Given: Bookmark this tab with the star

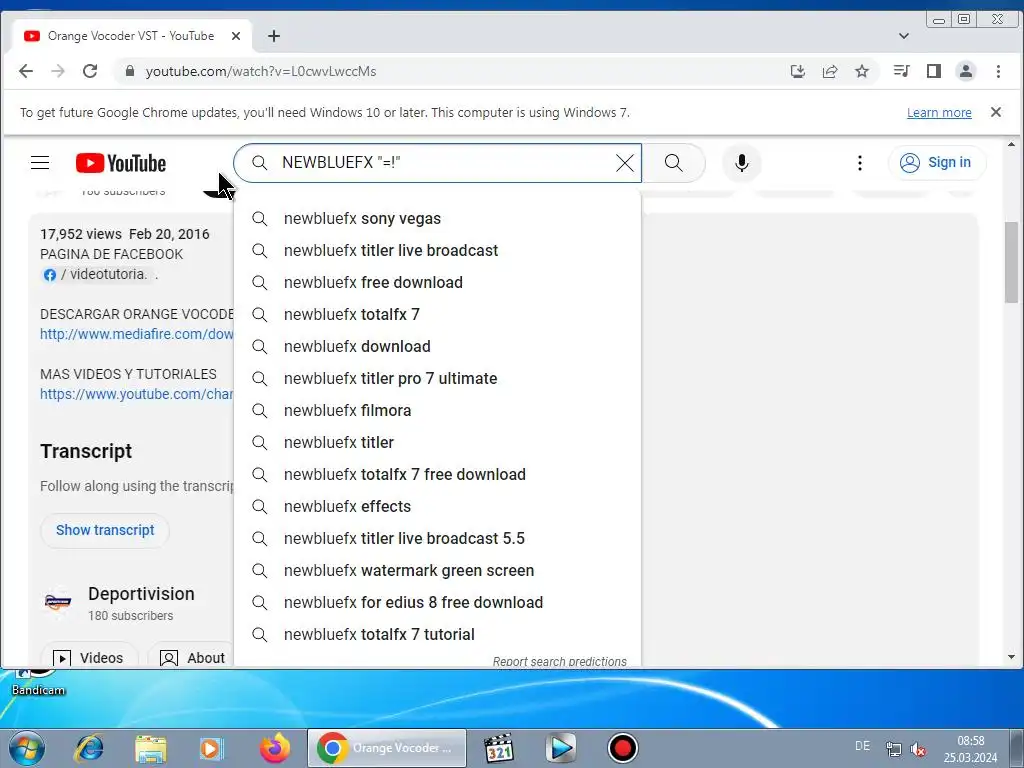Looking at the screenshot, I should 862,71.
